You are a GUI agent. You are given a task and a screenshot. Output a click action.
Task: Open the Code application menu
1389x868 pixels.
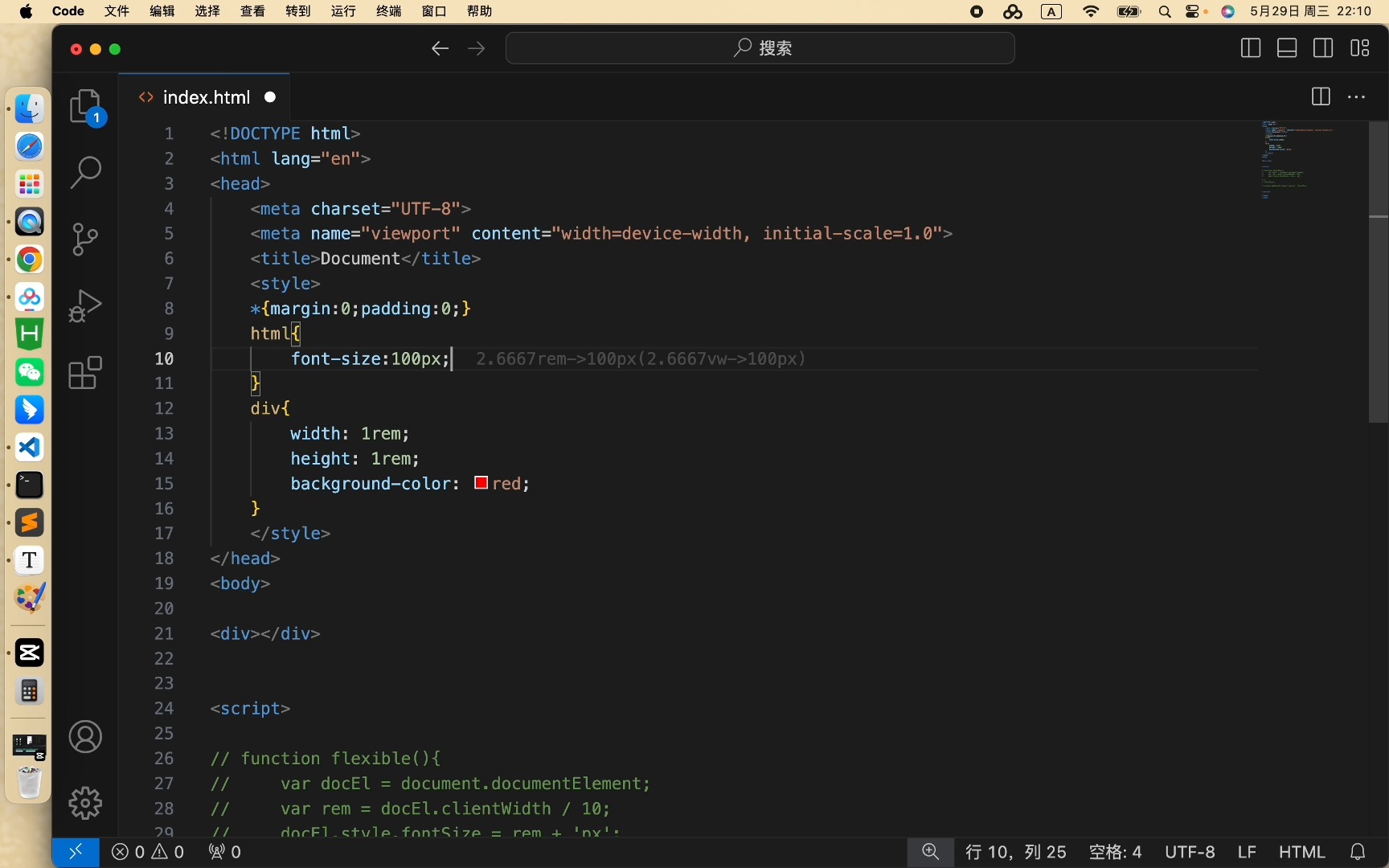(68, 11)
